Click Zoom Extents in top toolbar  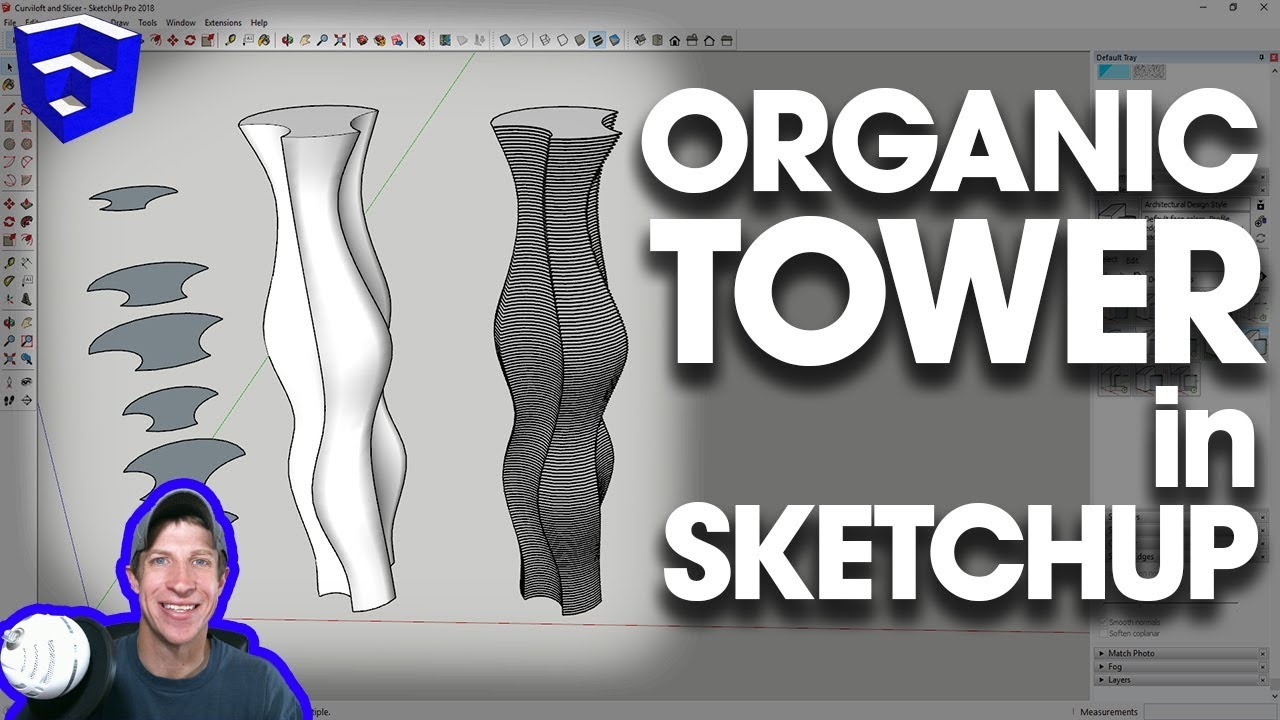(x=341, y=40)
